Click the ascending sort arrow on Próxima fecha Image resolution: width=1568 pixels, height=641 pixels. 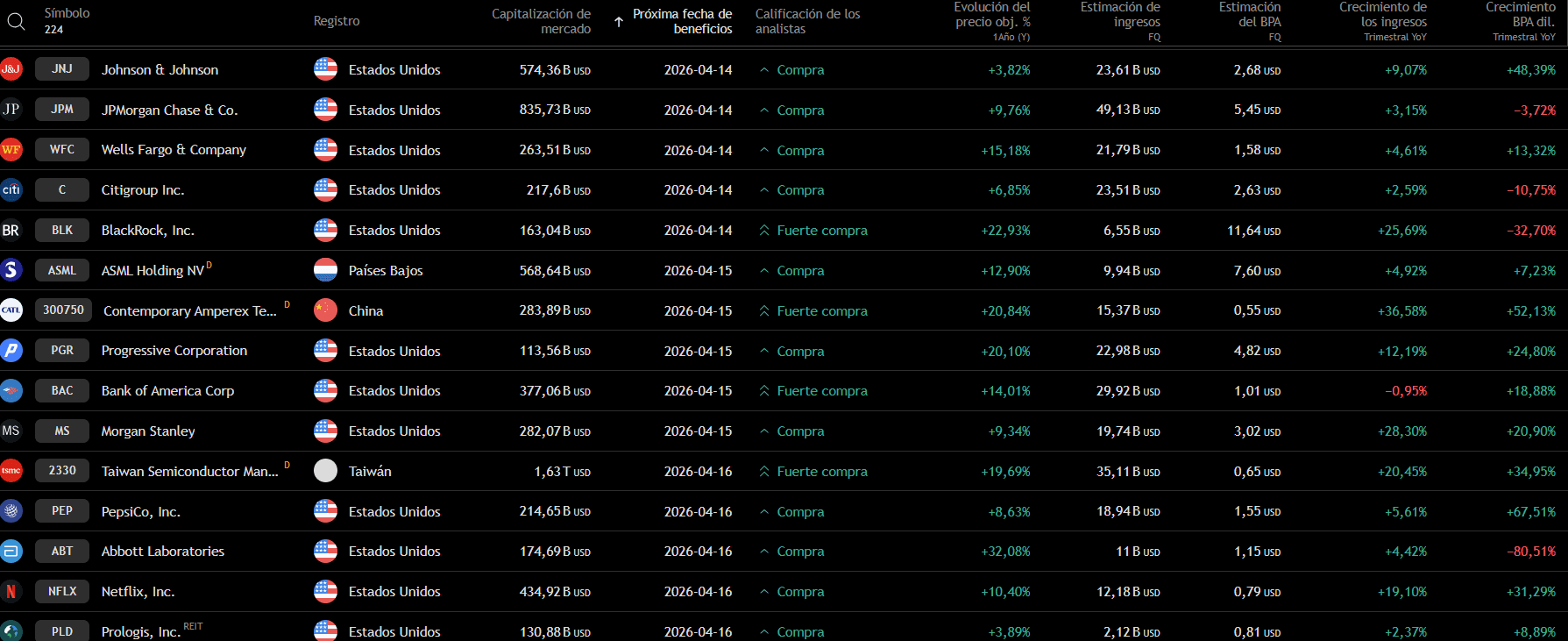click(619, 22)
